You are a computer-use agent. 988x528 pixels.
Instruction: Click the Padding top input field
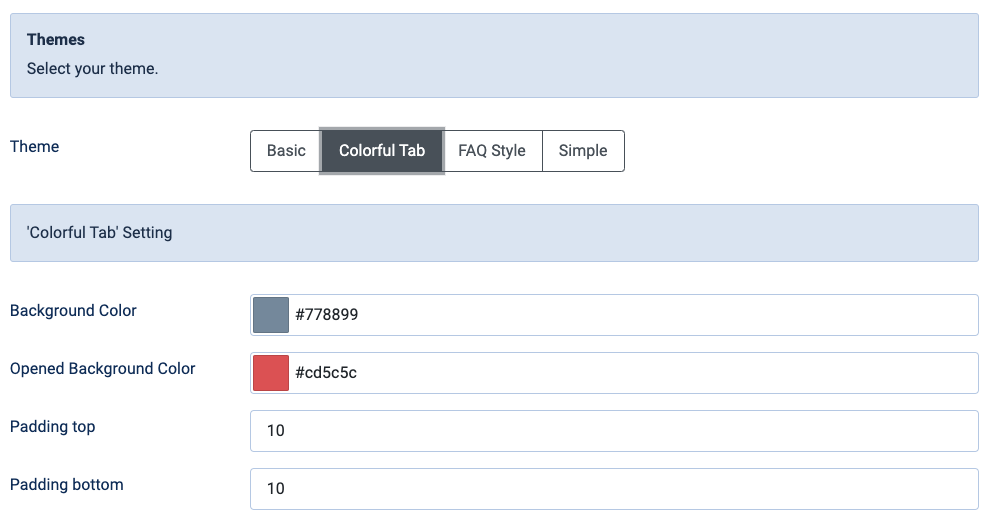[x=613, y=431]
